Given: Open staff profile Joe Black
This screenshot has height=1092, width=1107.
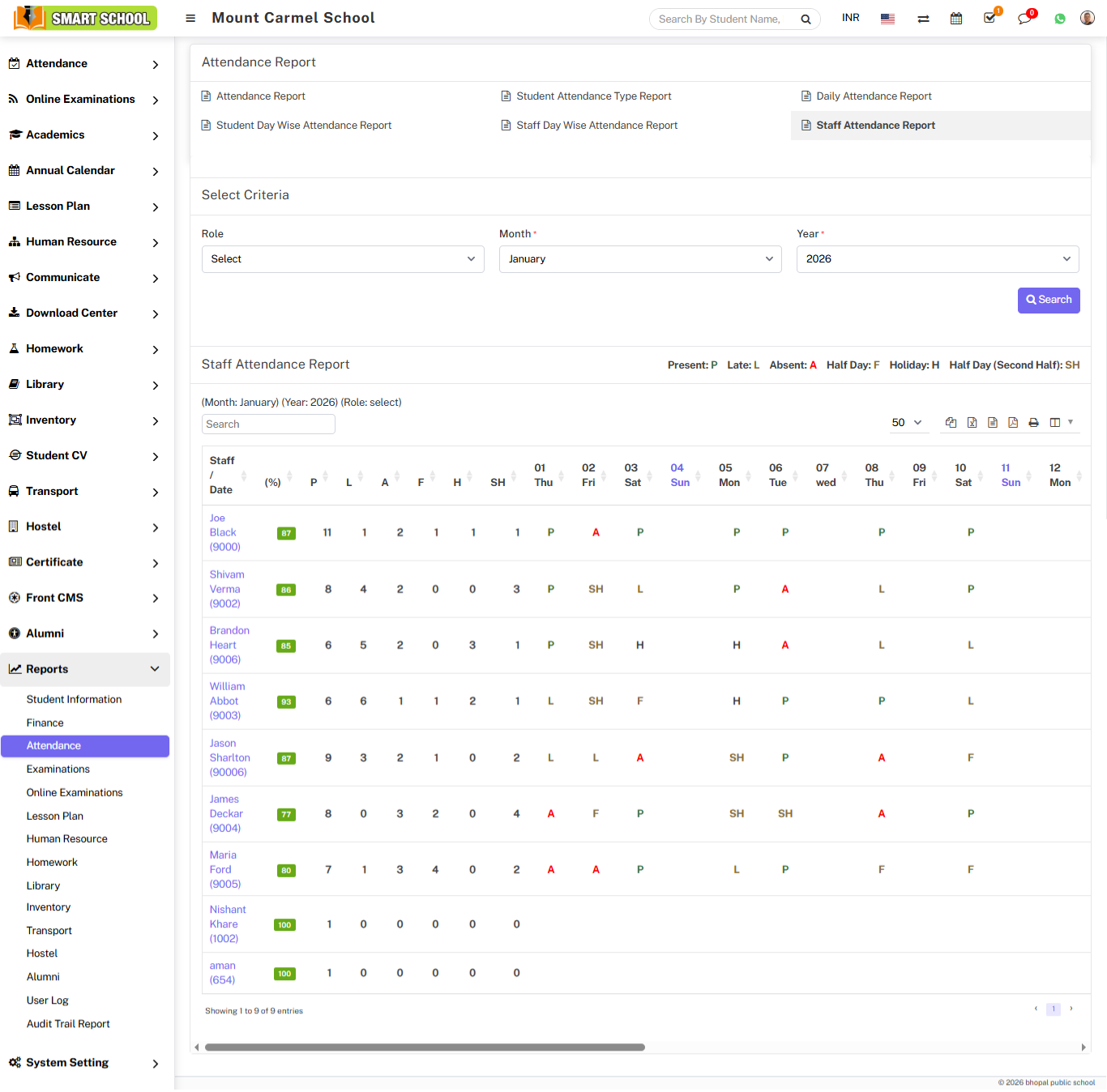Looking at the screenshot, I should coord(224,532).
